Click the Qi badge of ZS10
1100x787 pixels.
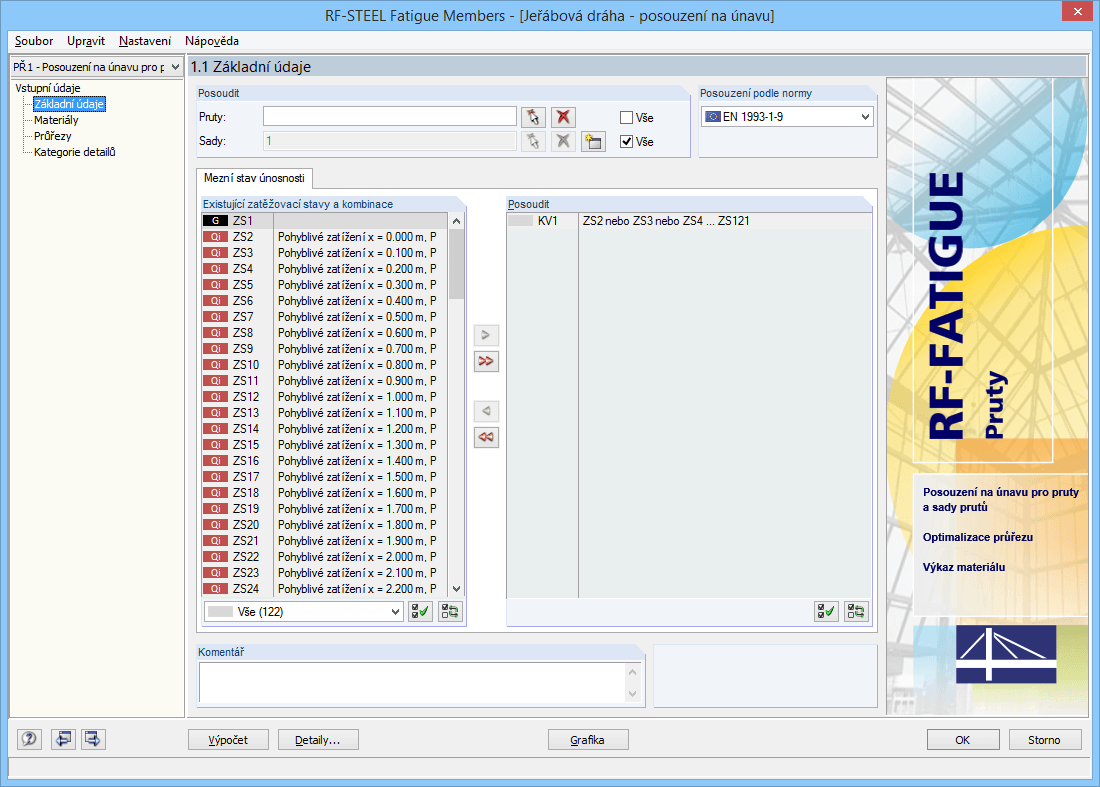pos(215,365)
